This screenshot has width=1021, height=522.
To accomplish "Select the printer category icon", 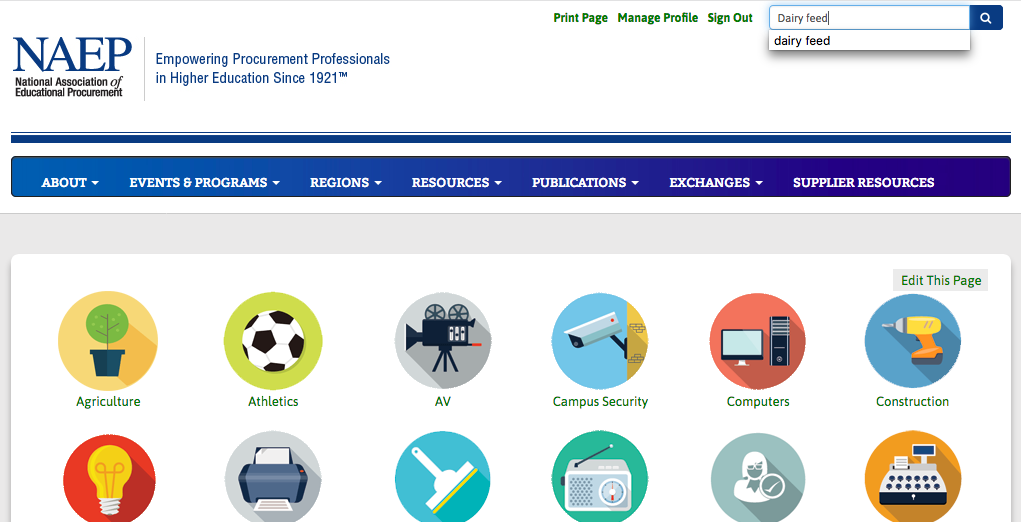I will (x=273, y=478).
